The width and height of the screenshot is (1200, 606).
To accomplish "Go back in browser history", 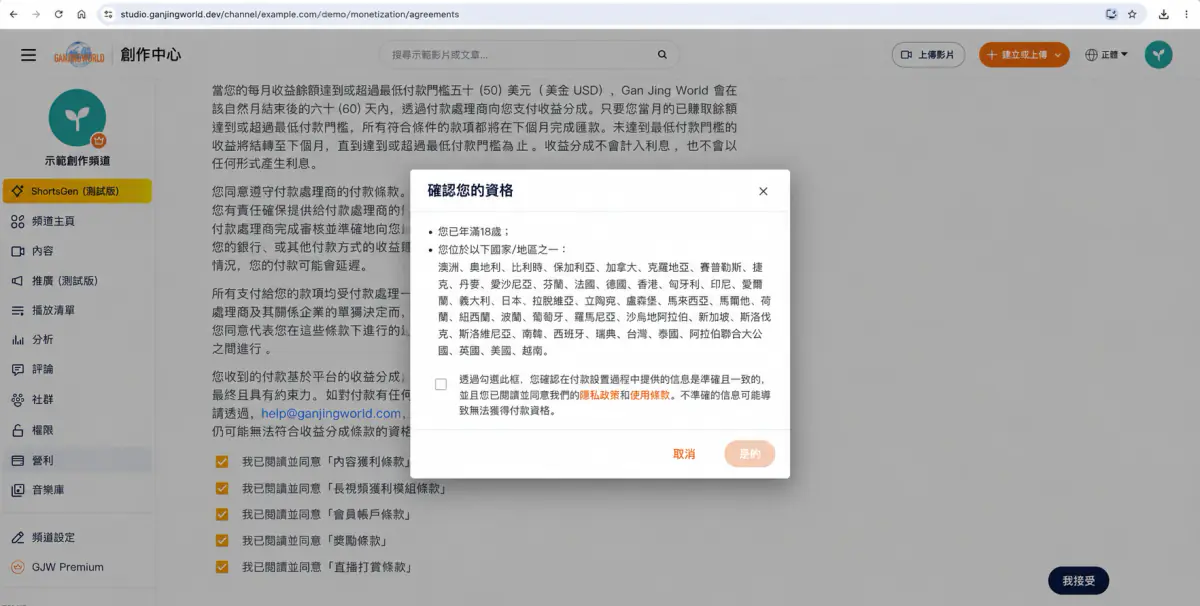I will point(14,14).
